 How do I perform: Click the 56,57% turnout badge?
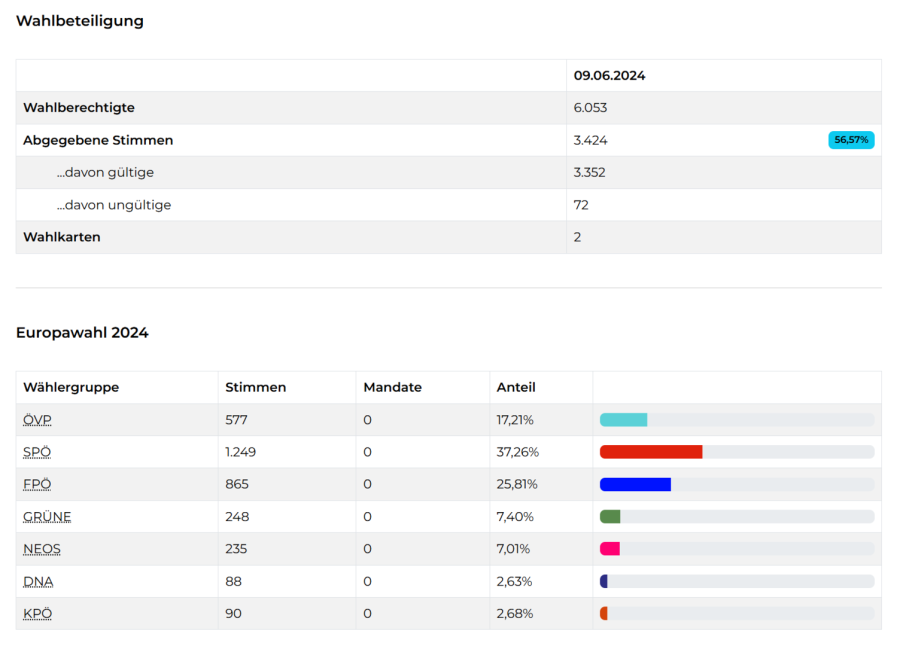click(851, 140)
